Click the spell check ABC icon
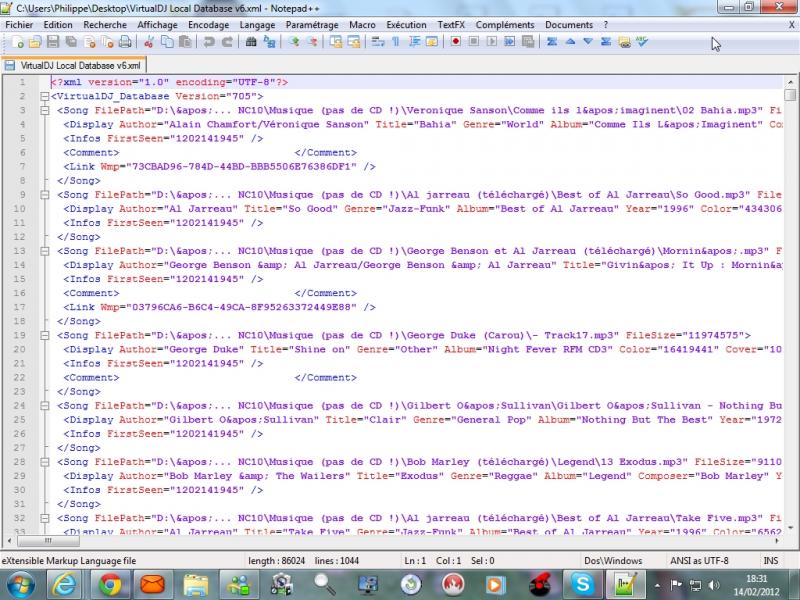The image size is (800, 600). point(641,42)
